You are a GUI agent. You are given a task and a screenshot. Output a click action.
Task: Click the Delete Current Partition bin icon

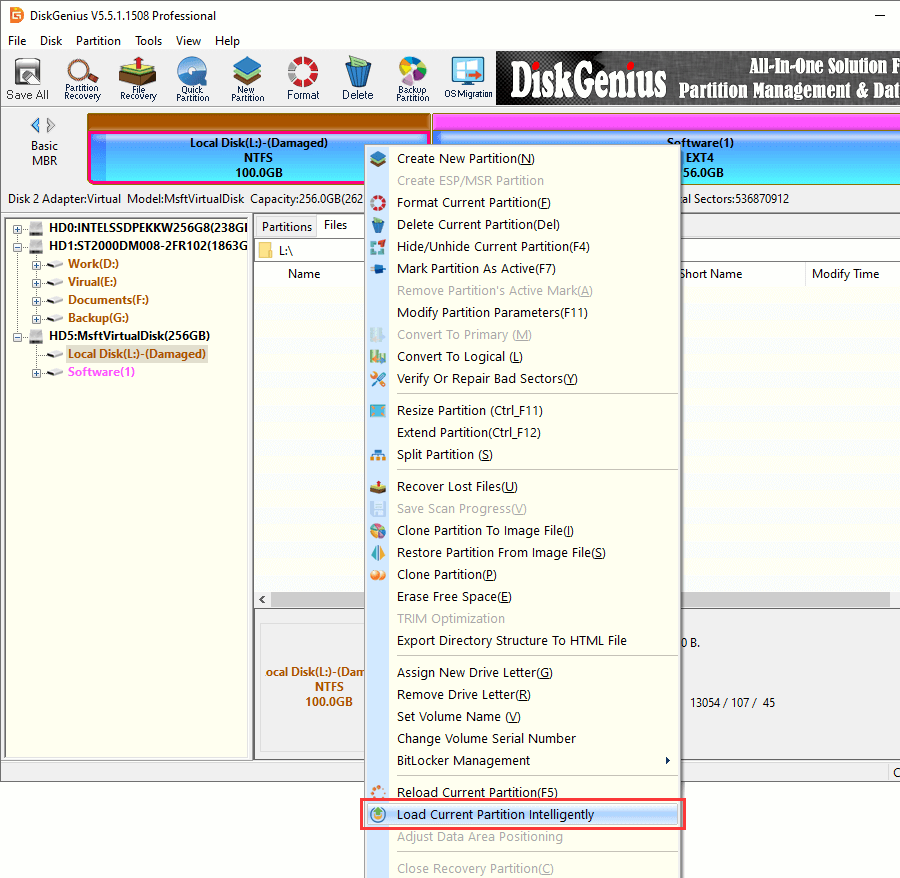coord(378,225)
